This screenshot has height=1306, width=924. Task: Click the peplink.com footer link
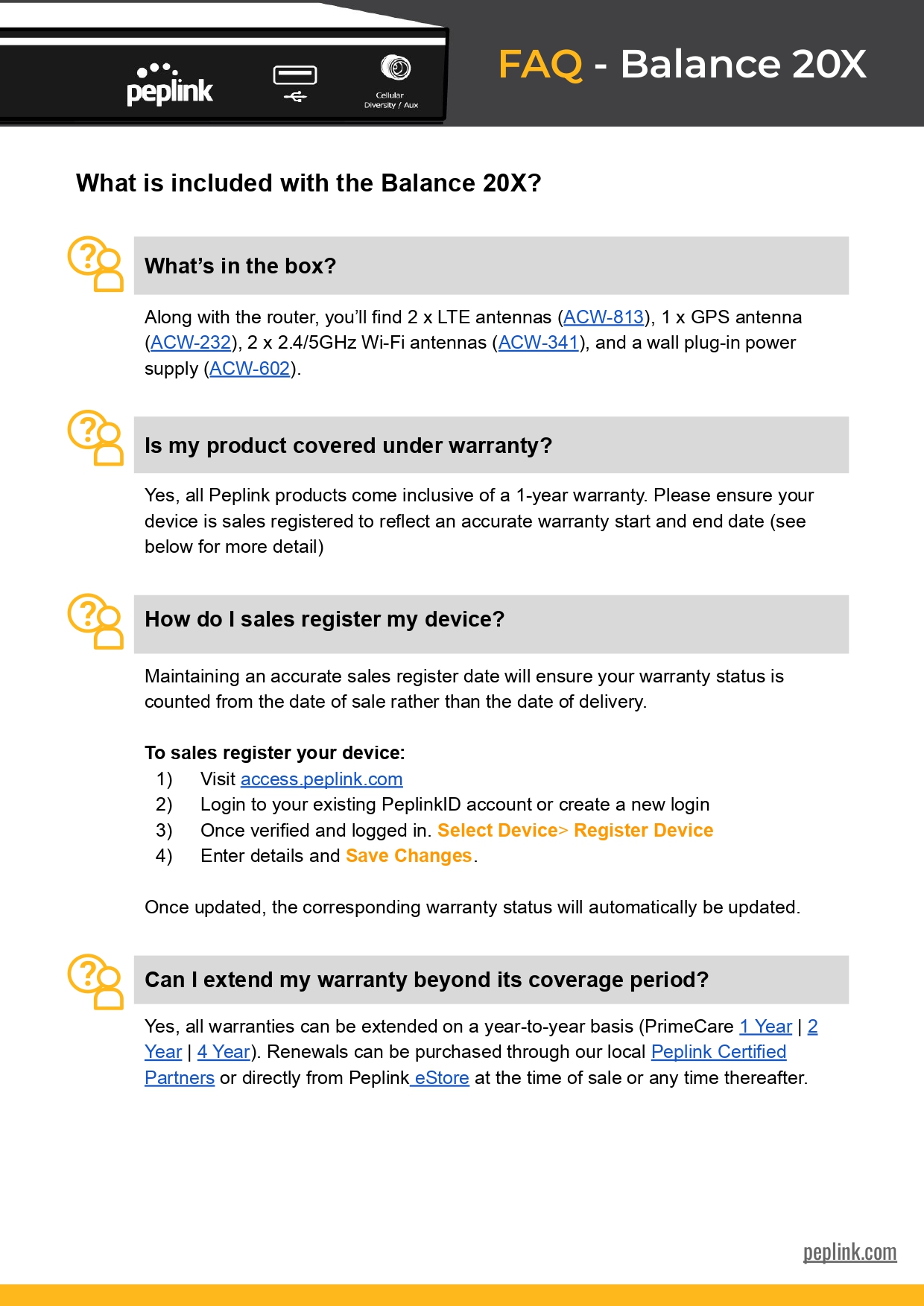(x=849, y=1252)
